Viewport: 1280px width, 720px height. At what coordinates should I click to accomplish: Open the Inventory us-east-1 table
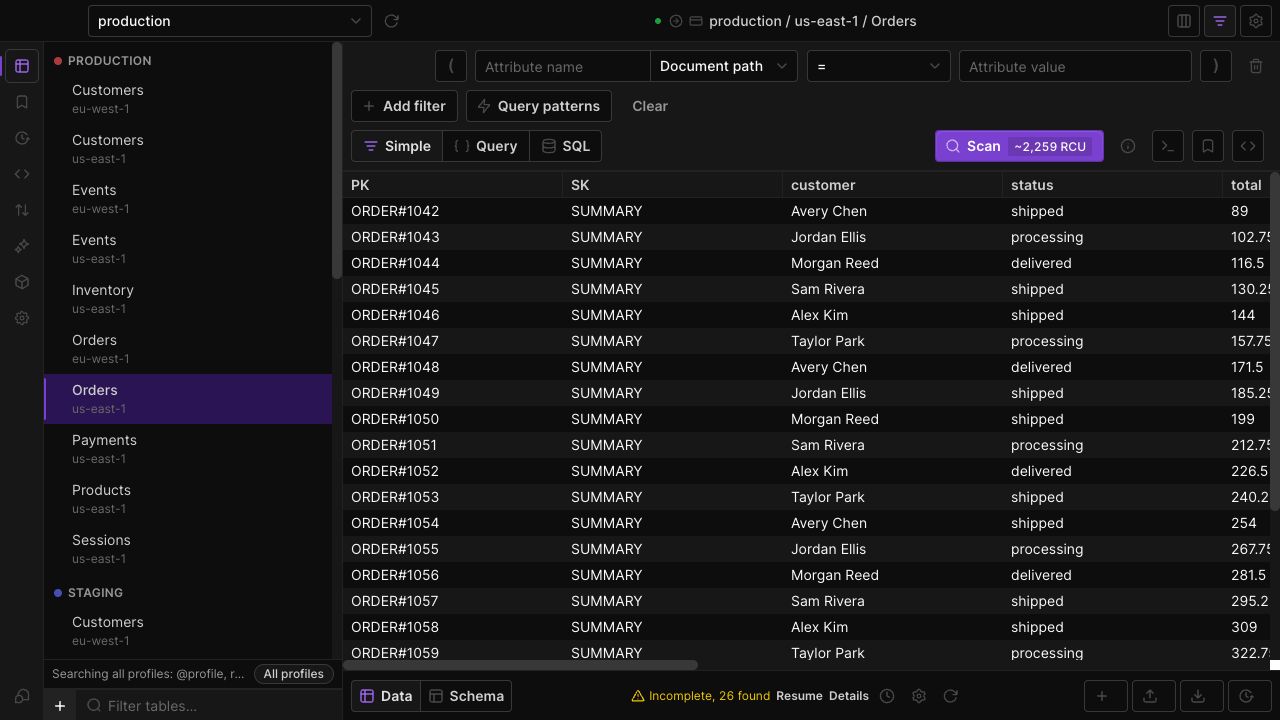[x=188, y=299]
